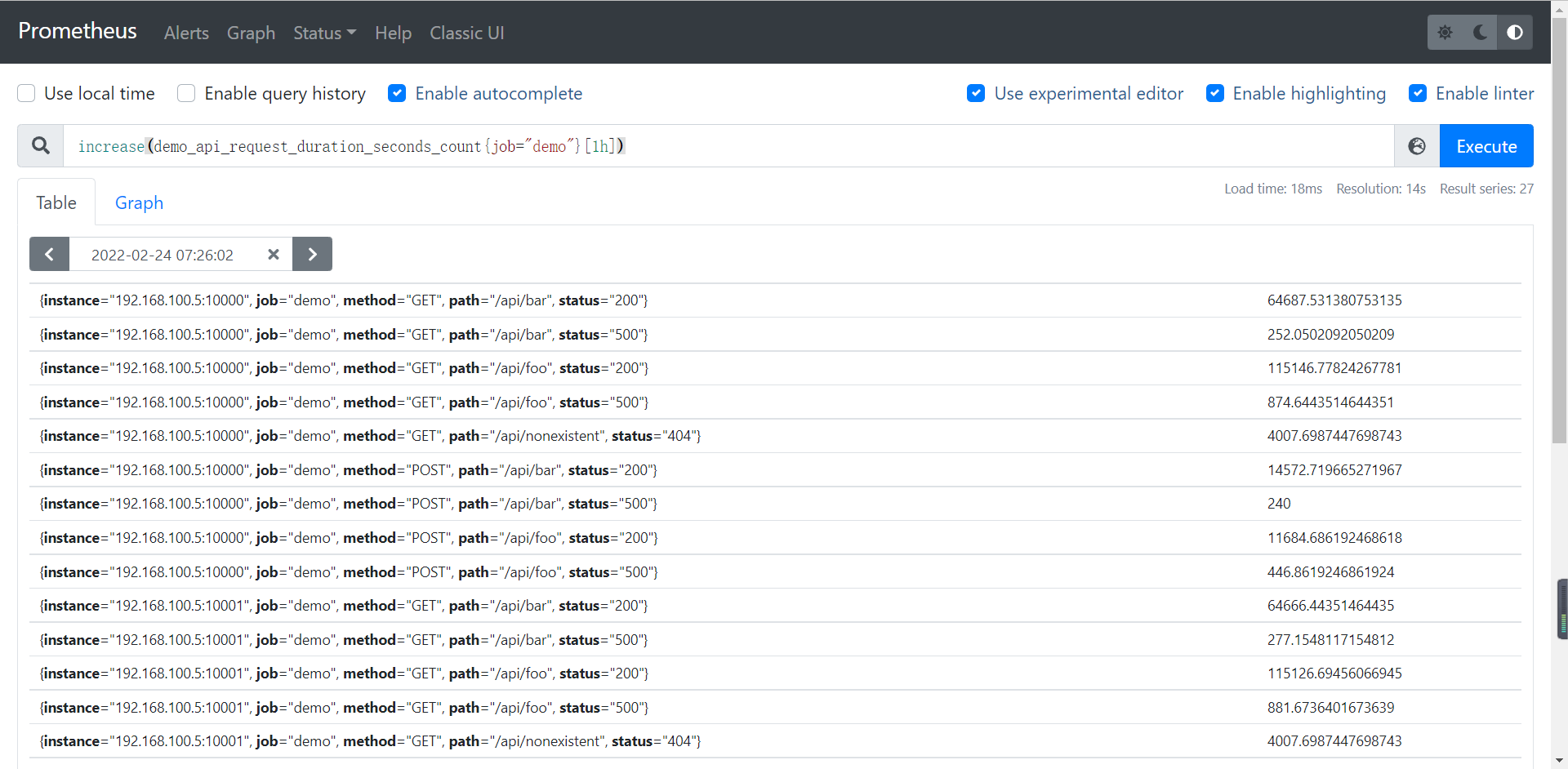Click value 64687.531380753135

click(x=1334, y=300)
